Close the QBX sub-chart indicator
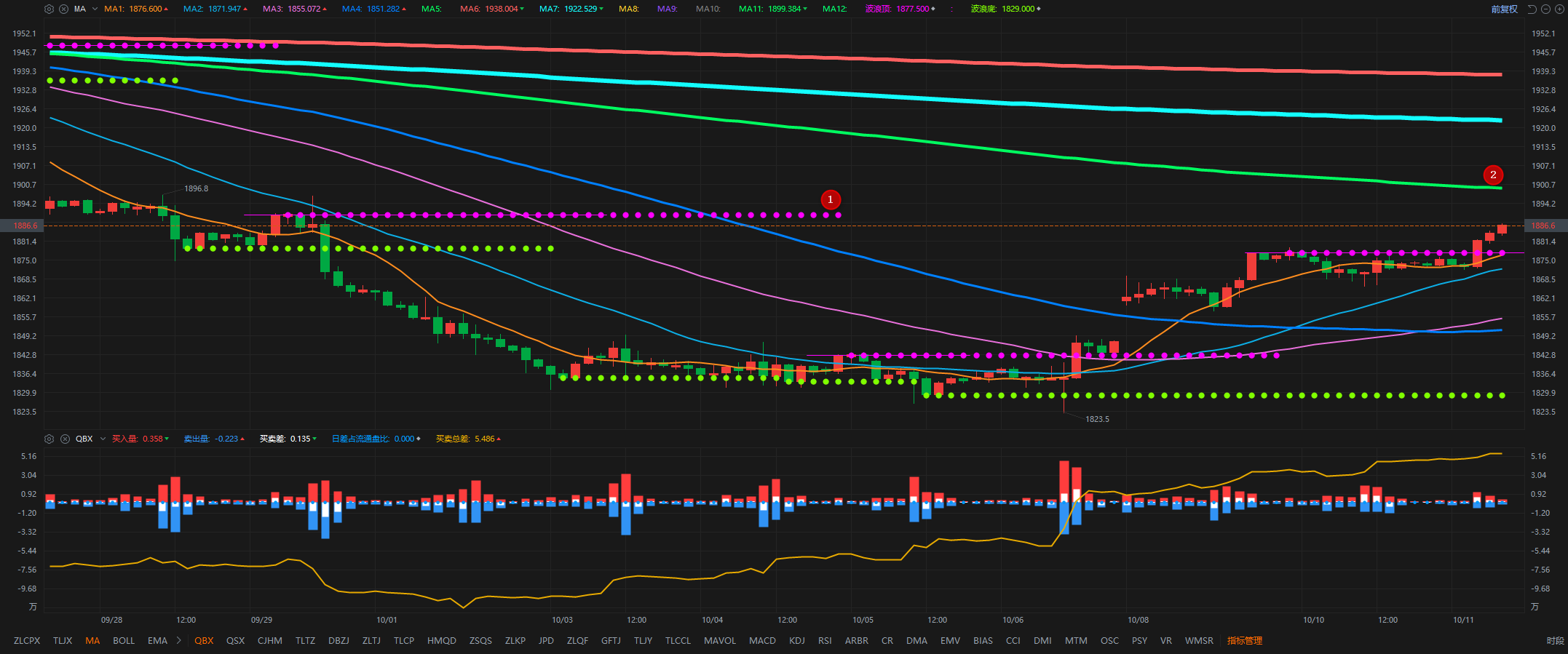 click(65, 439)
